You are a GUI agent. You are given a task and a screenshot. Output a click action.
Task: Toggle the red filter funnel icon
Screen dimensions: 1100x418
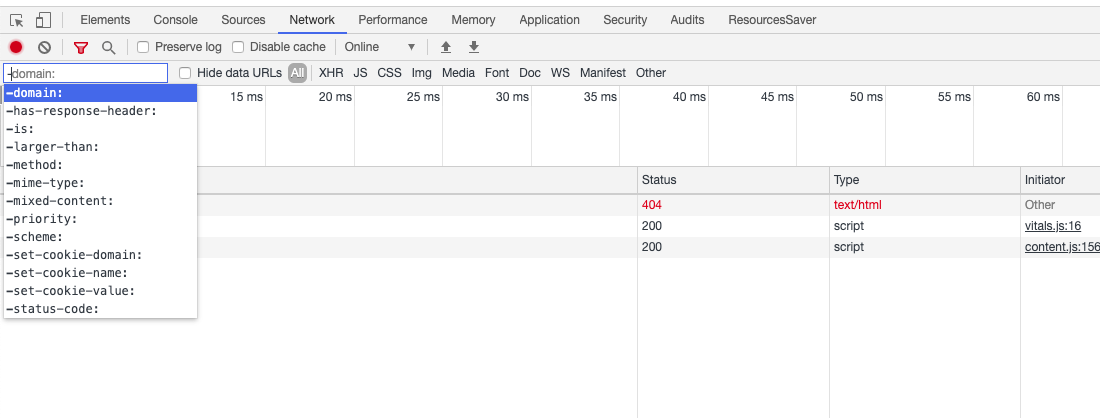(x=81, y=47)
